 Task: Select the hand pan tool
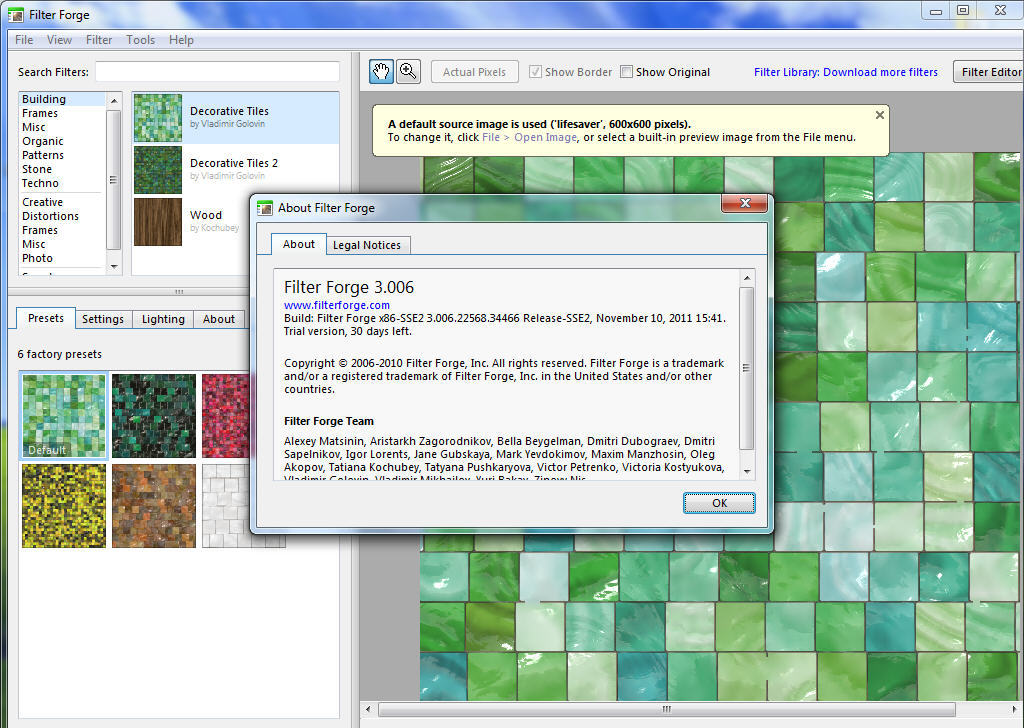point(381,71)
